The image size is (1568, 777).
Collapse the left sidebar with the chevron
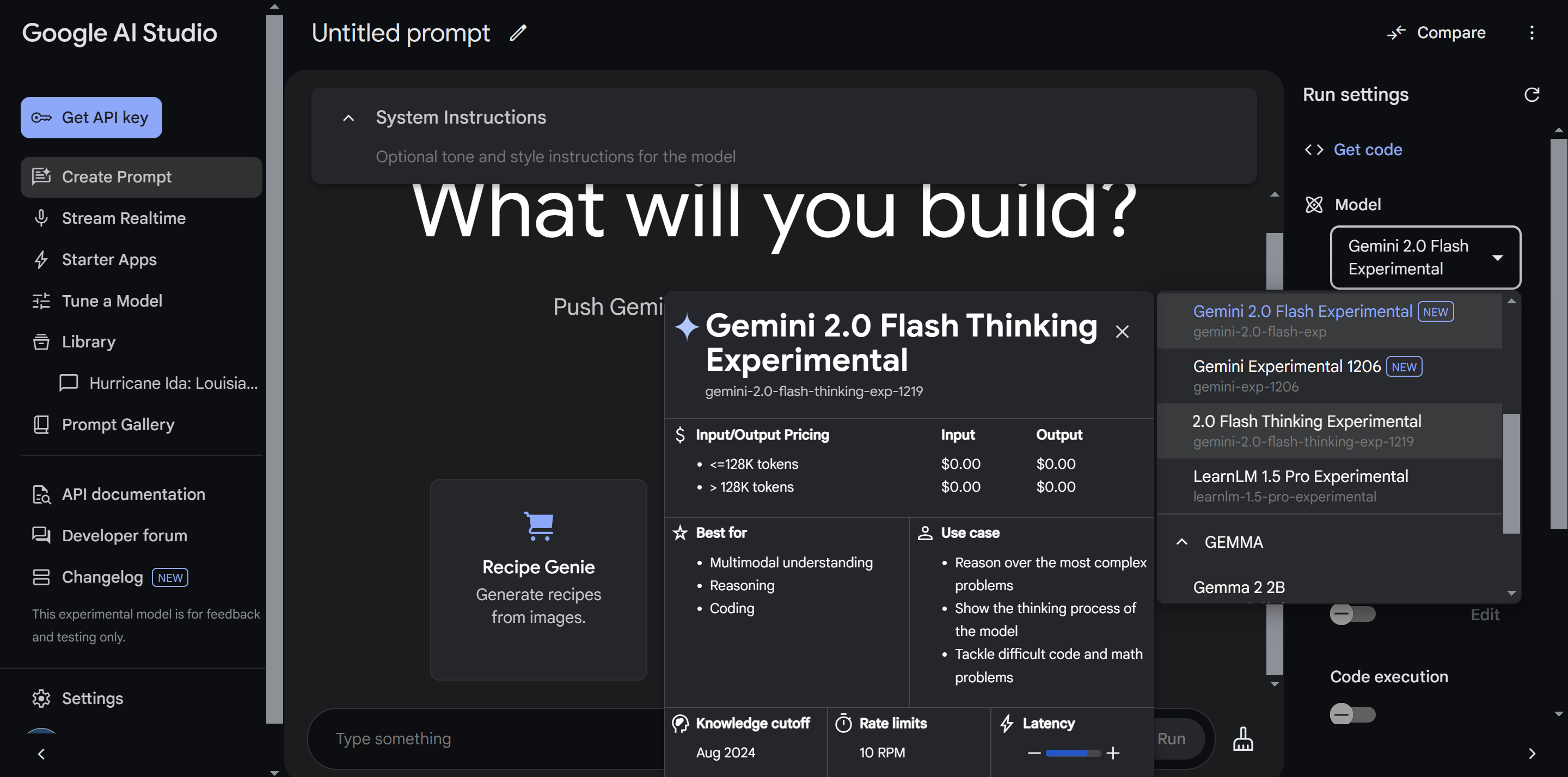click(41, 754)
